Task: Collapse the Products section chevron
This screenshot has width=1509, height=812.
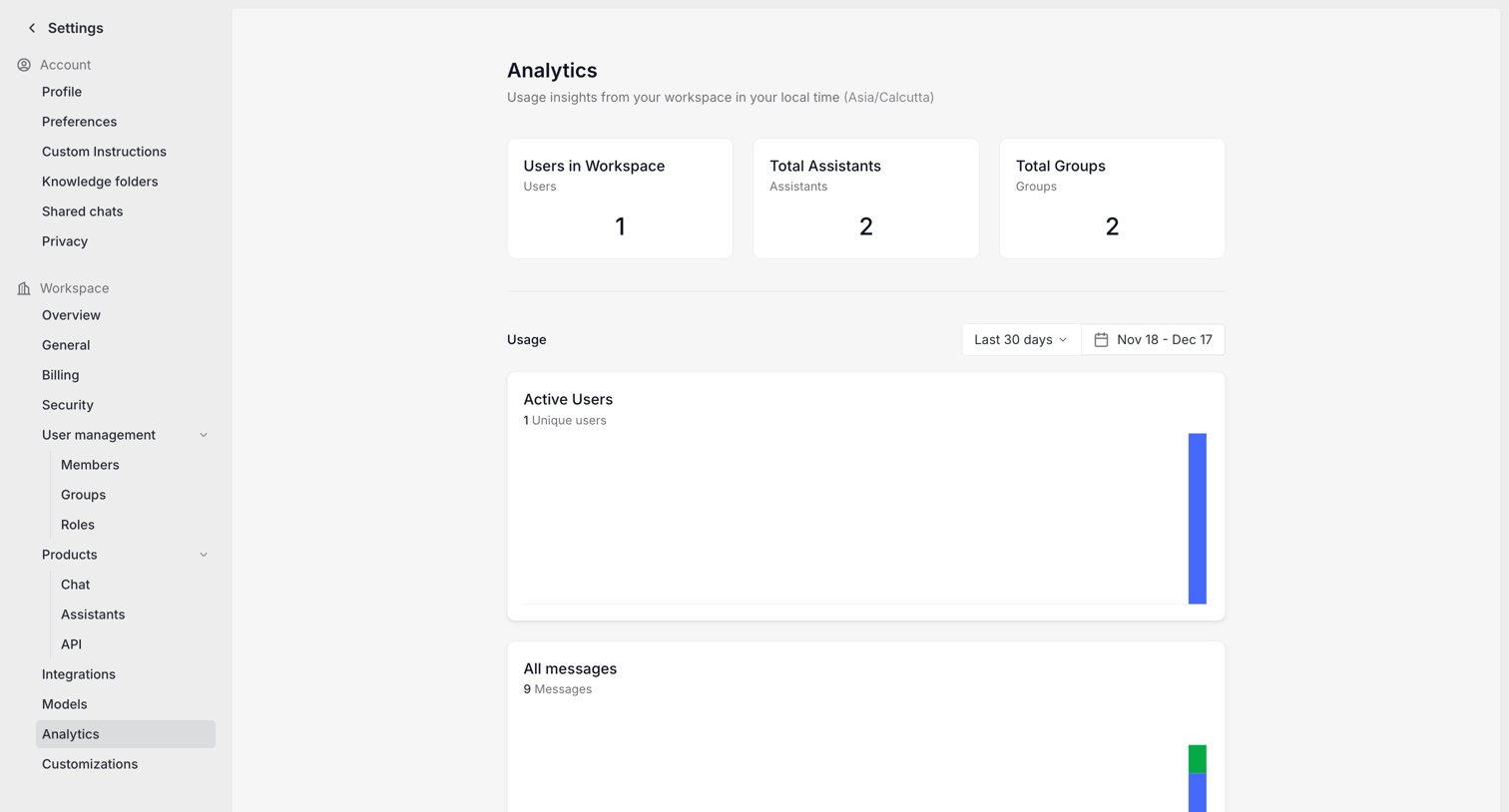Action: click(x=204, y=555)
